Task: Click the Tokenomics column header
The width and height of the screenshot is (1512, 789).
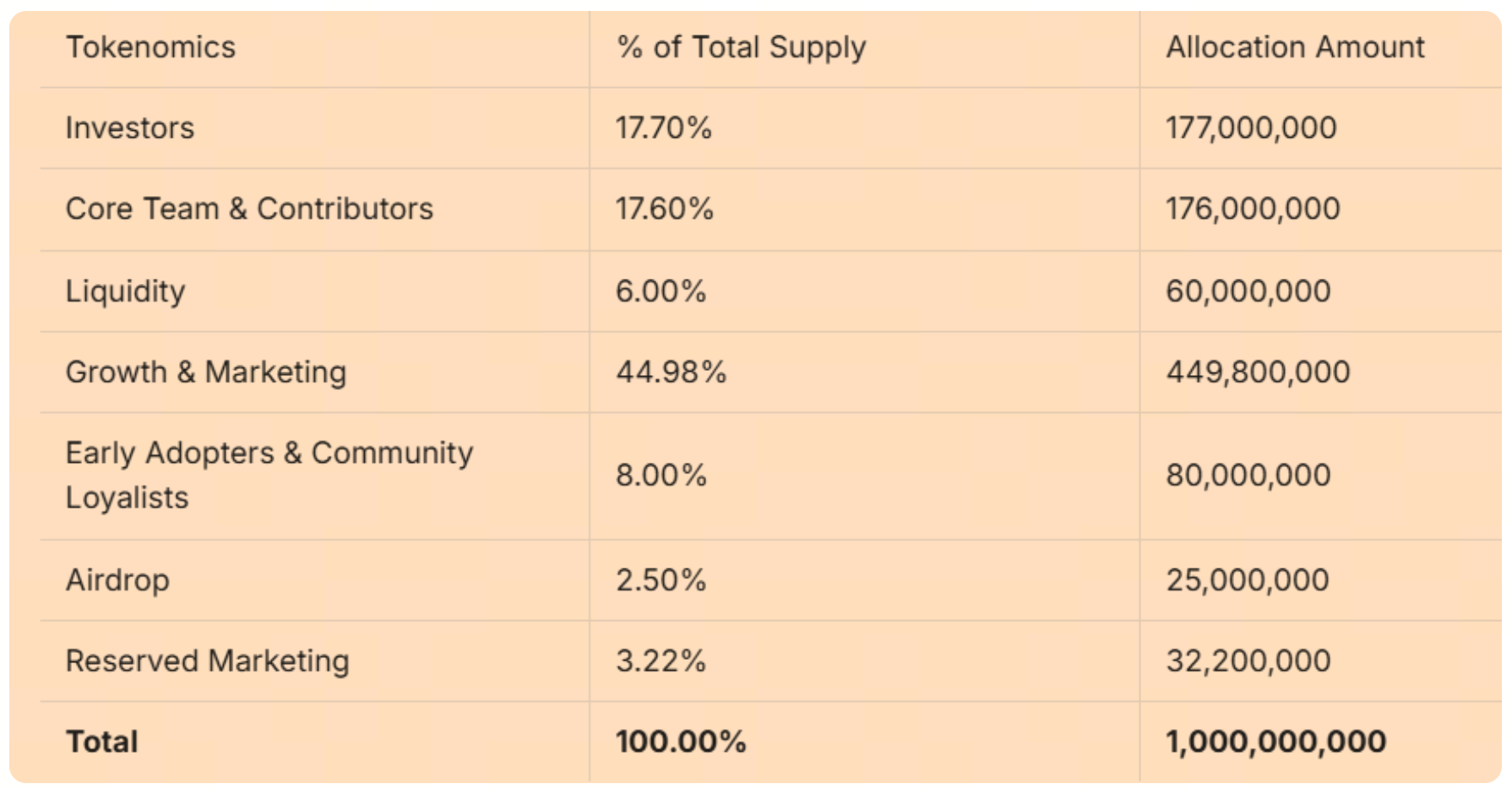Action: 150,47
